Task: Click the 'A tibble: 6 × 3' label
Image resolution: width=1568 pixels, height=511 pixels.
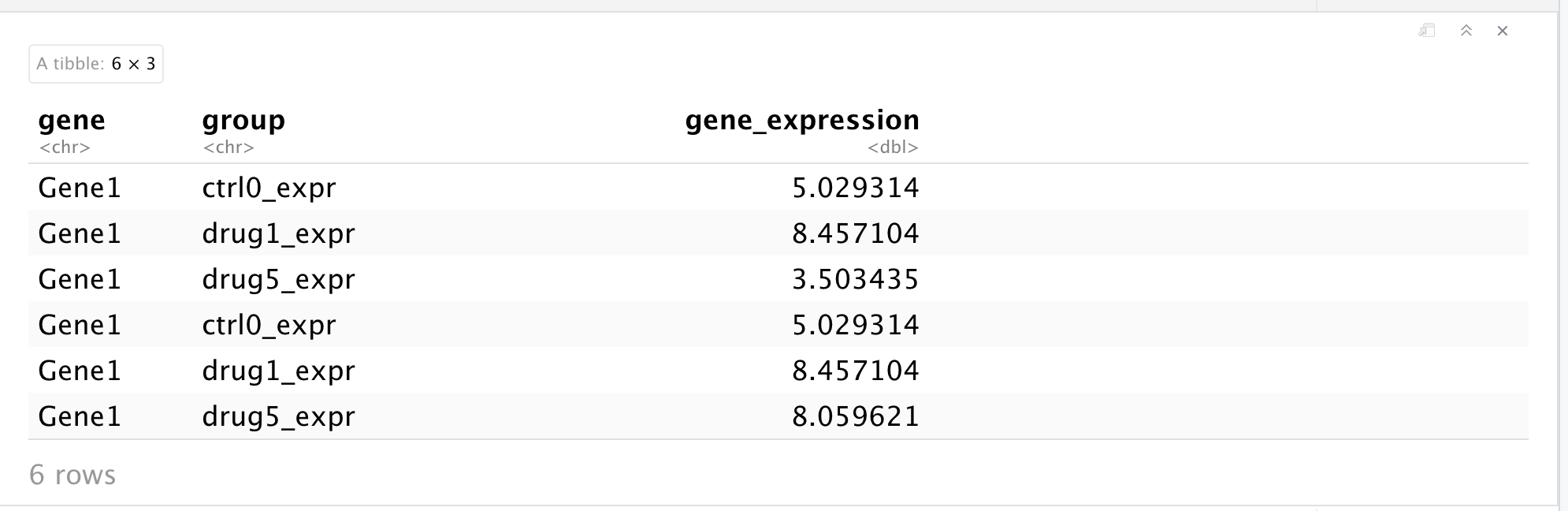Action: [x=96, y=64]
